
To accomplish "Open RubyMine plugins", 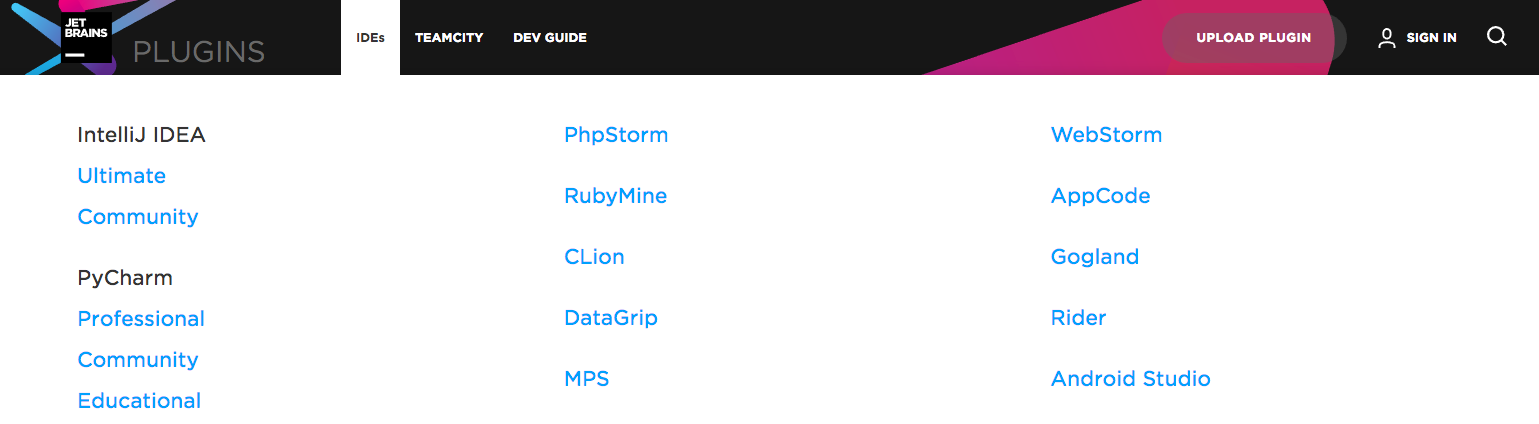I will pos(616,196).
